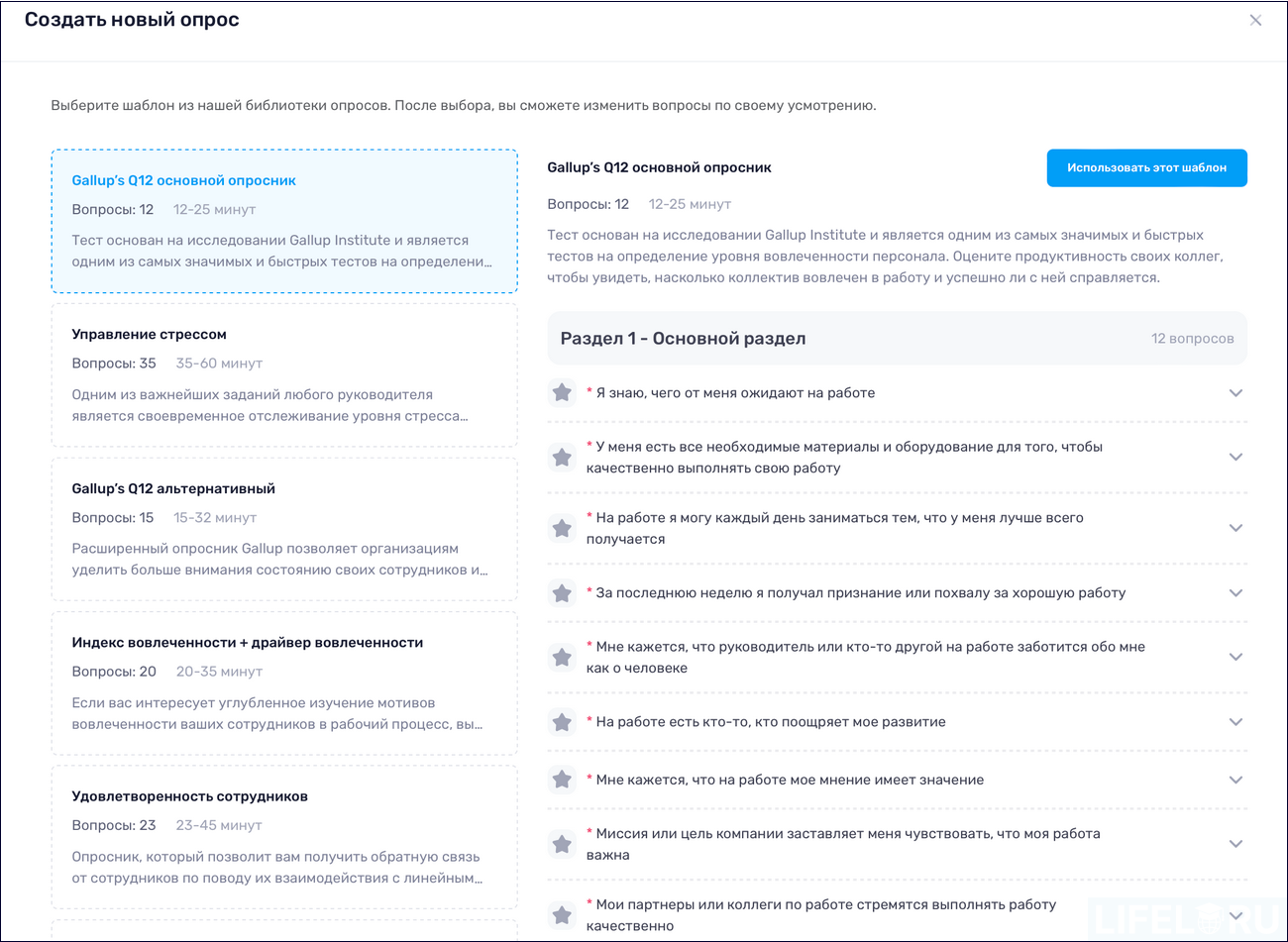Click the star icon next to question about work expectations
1288x942 pixels.
[x=562, y=392]
